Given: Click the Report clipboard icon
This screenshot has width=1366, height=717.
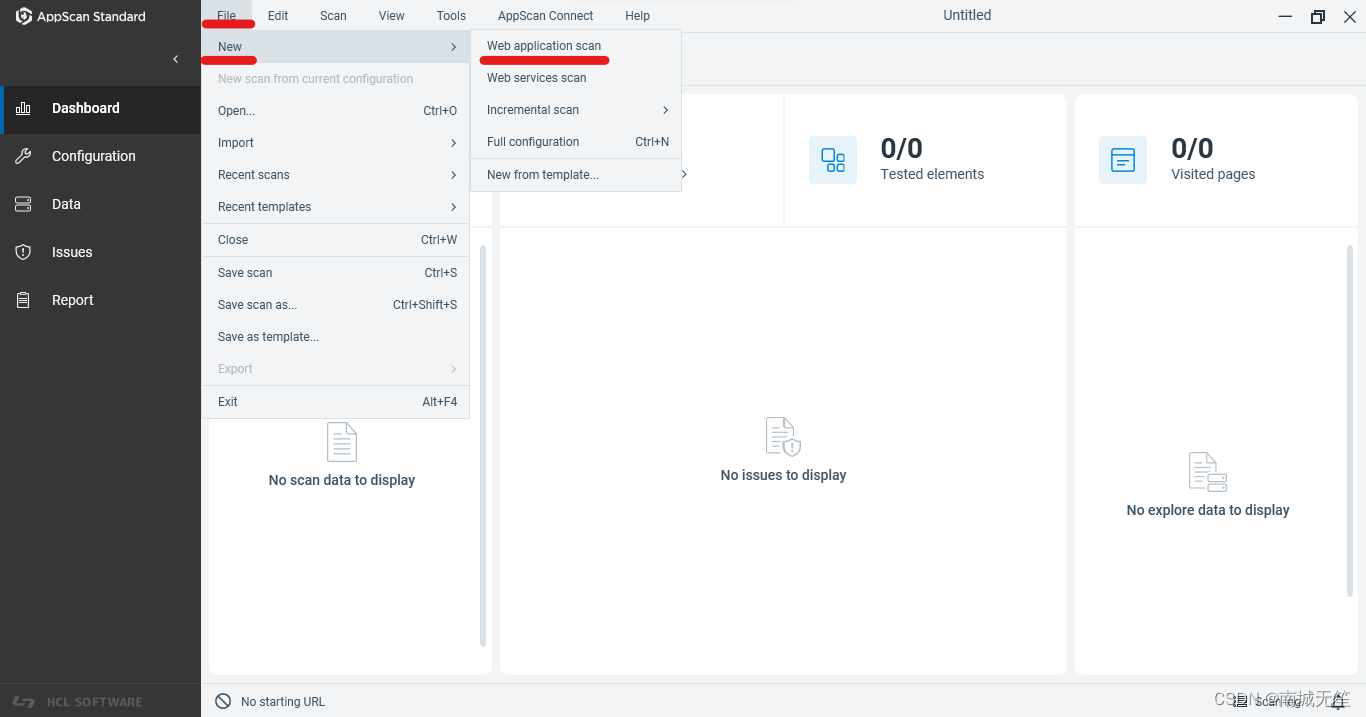Looking at the screenshot, I should click(23, 300).
